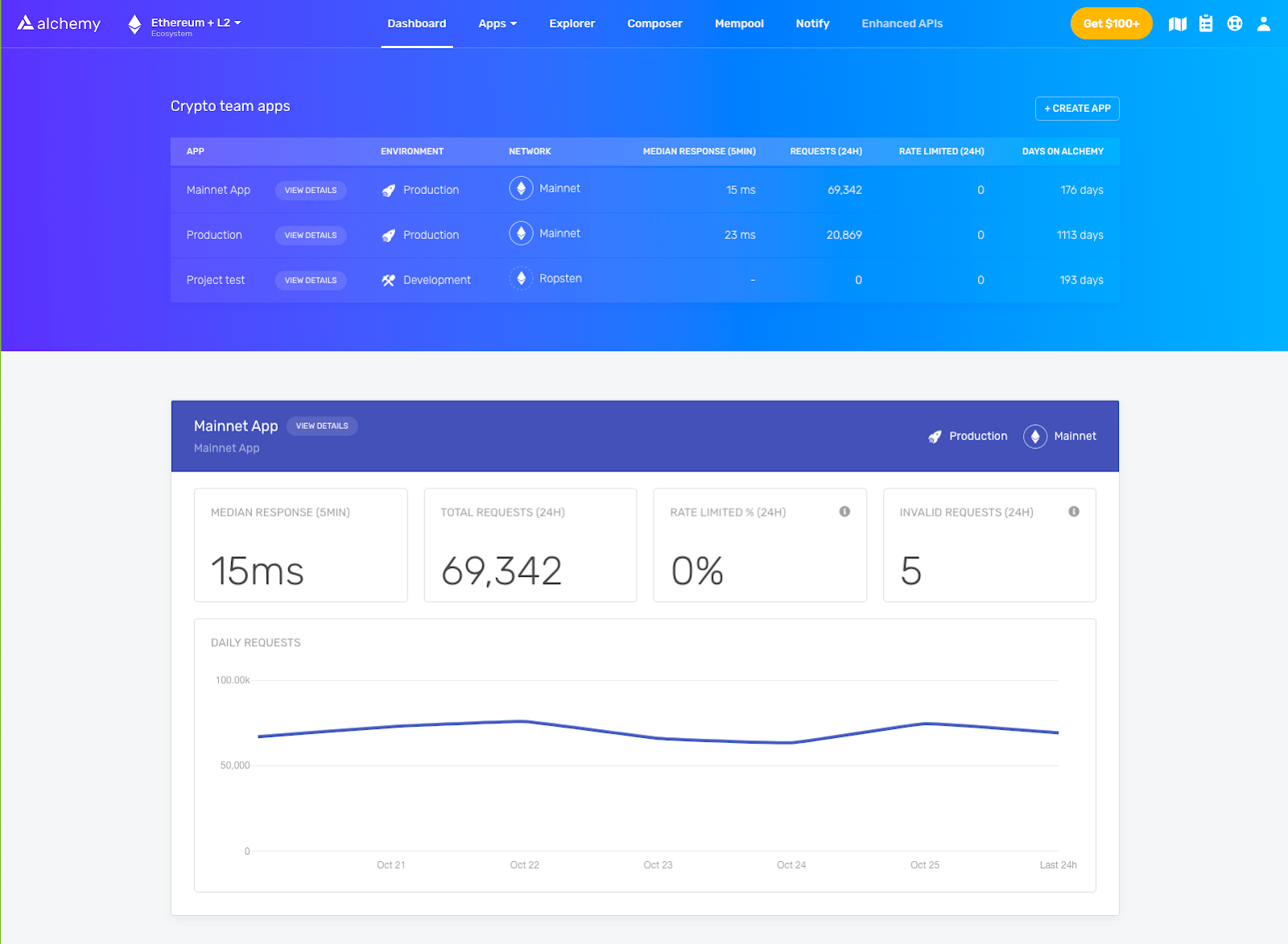View details for Production app row

(x=311, y=235)
